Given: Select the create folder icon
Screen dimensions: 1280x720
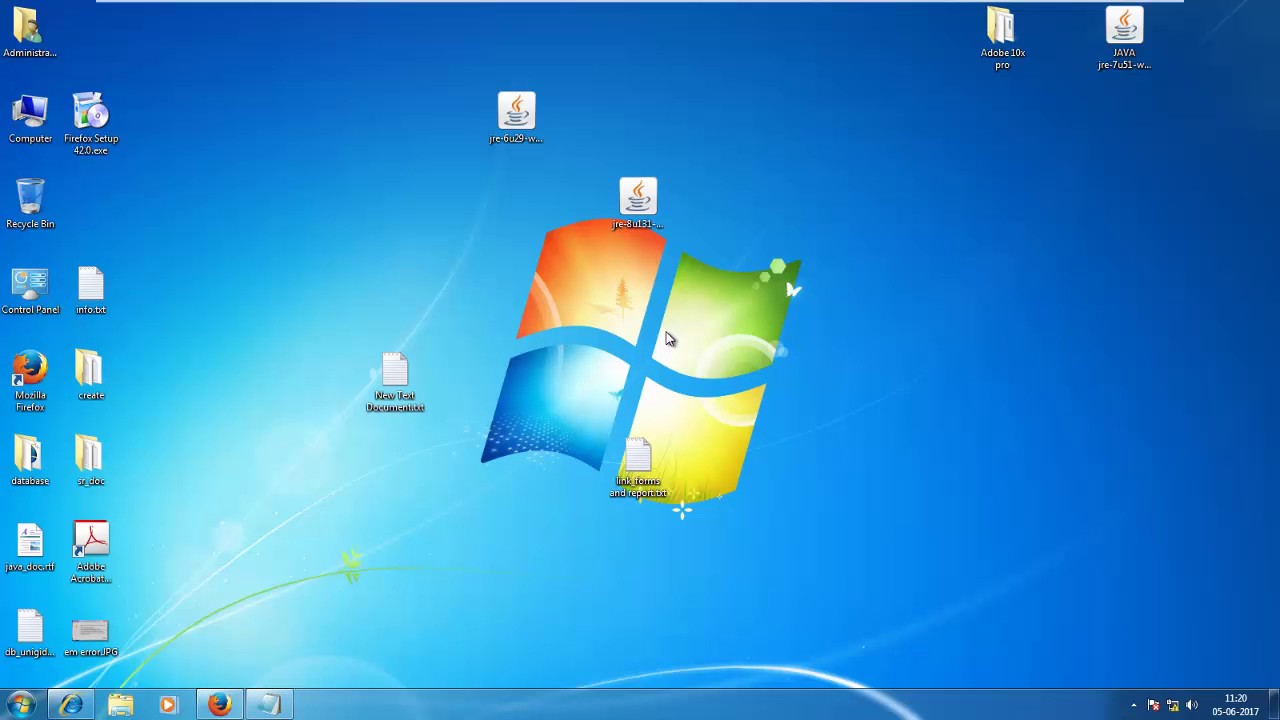Looking at the screenshot, I should 90,376.
